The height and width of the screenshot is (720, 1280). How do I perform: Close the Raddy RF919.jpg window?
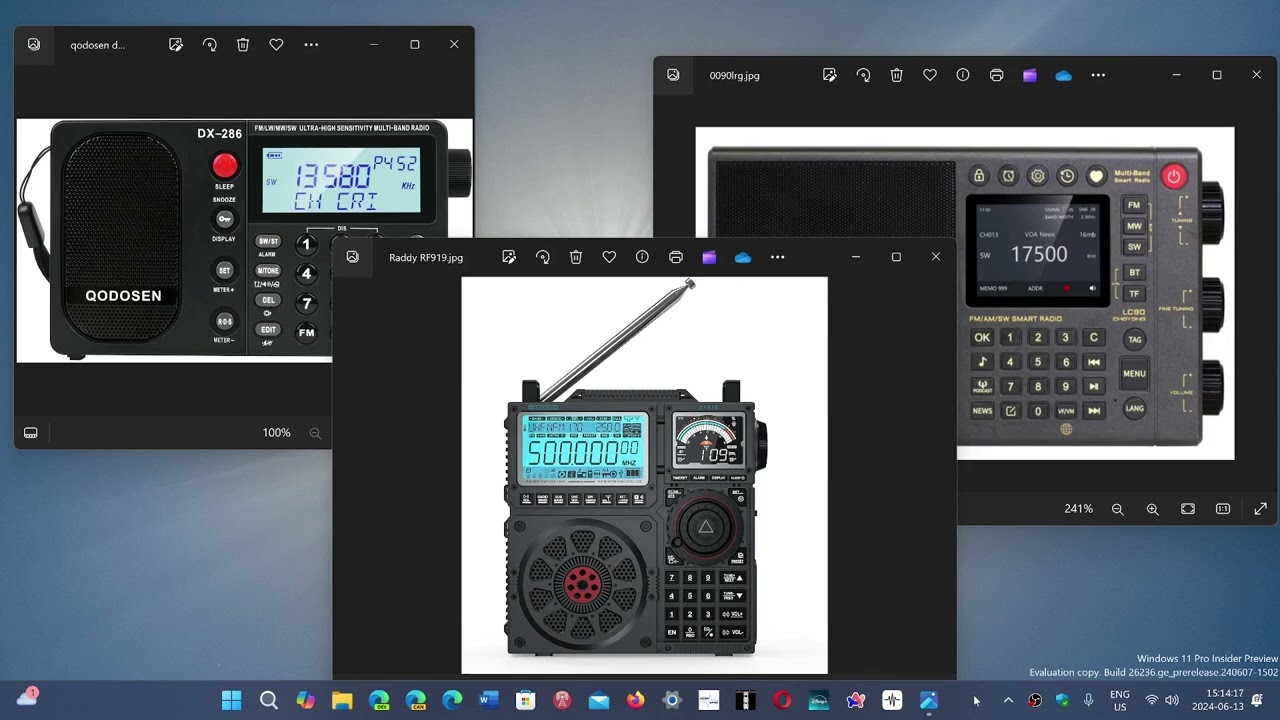click(936, 257)
